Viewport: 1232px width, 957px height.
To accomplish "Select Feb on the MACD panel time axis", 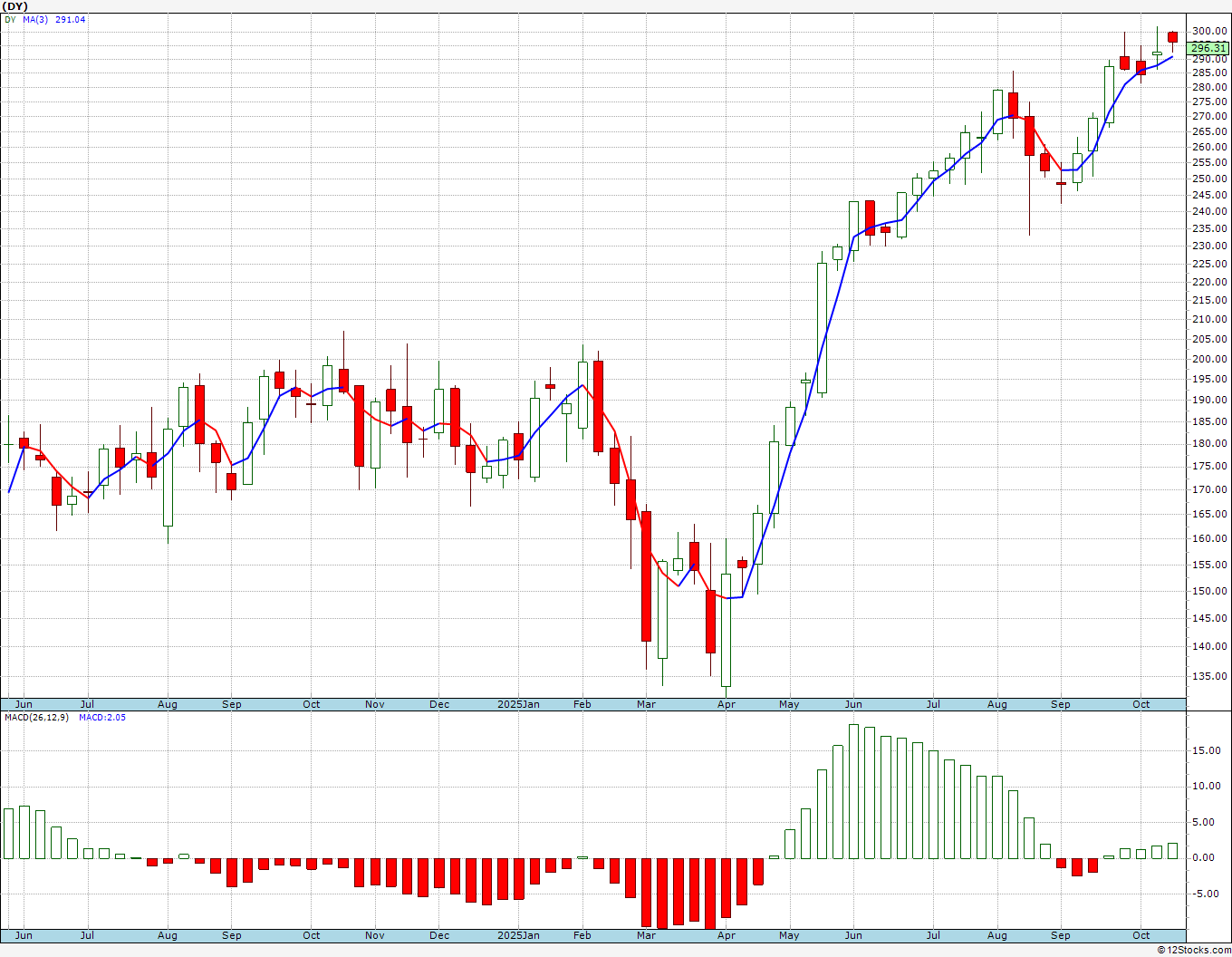I will coord(582,935).
